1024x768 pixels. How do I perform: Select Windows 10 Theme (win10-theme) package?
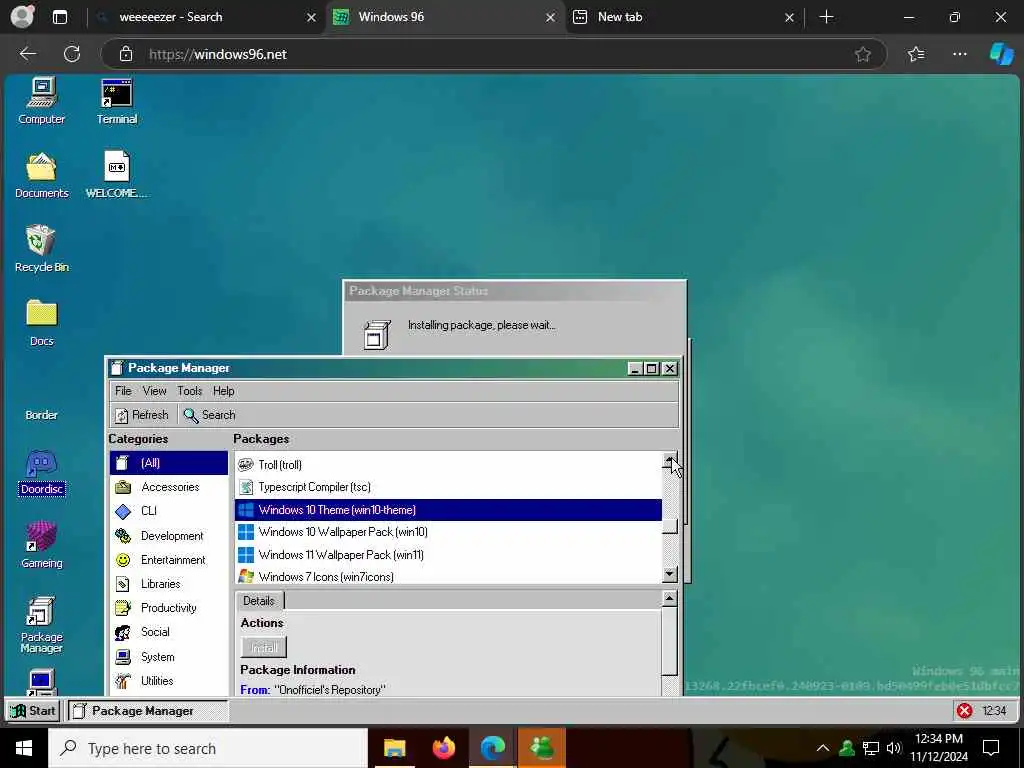tap(448, 509)
